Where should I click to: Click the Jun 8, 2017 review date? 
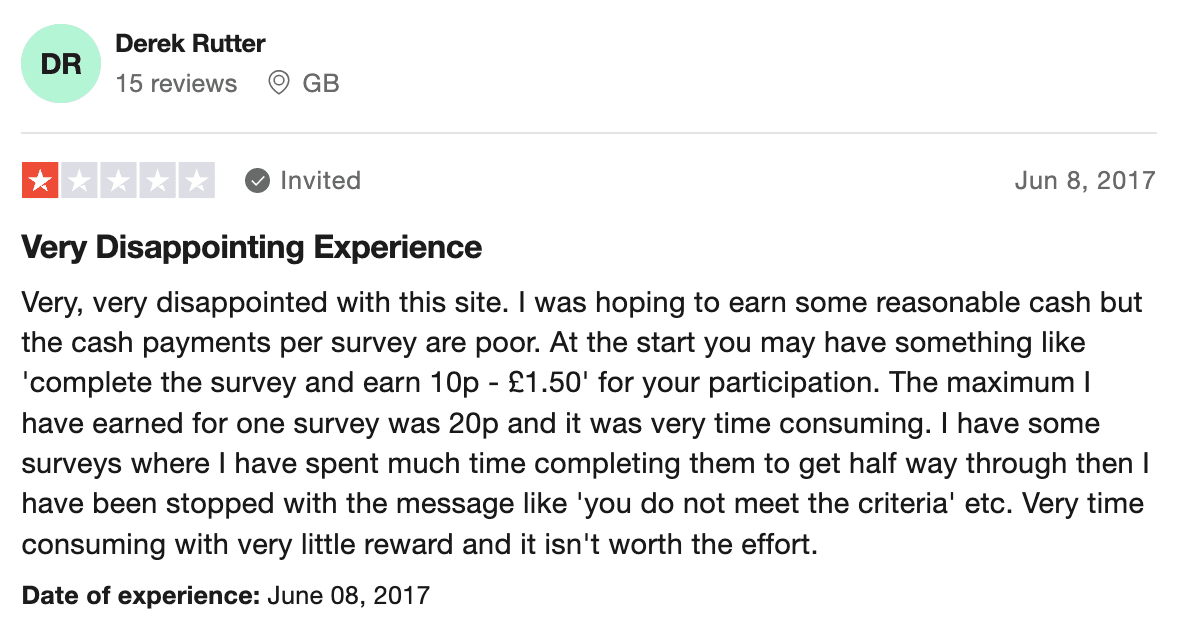tap(1085, 180)
